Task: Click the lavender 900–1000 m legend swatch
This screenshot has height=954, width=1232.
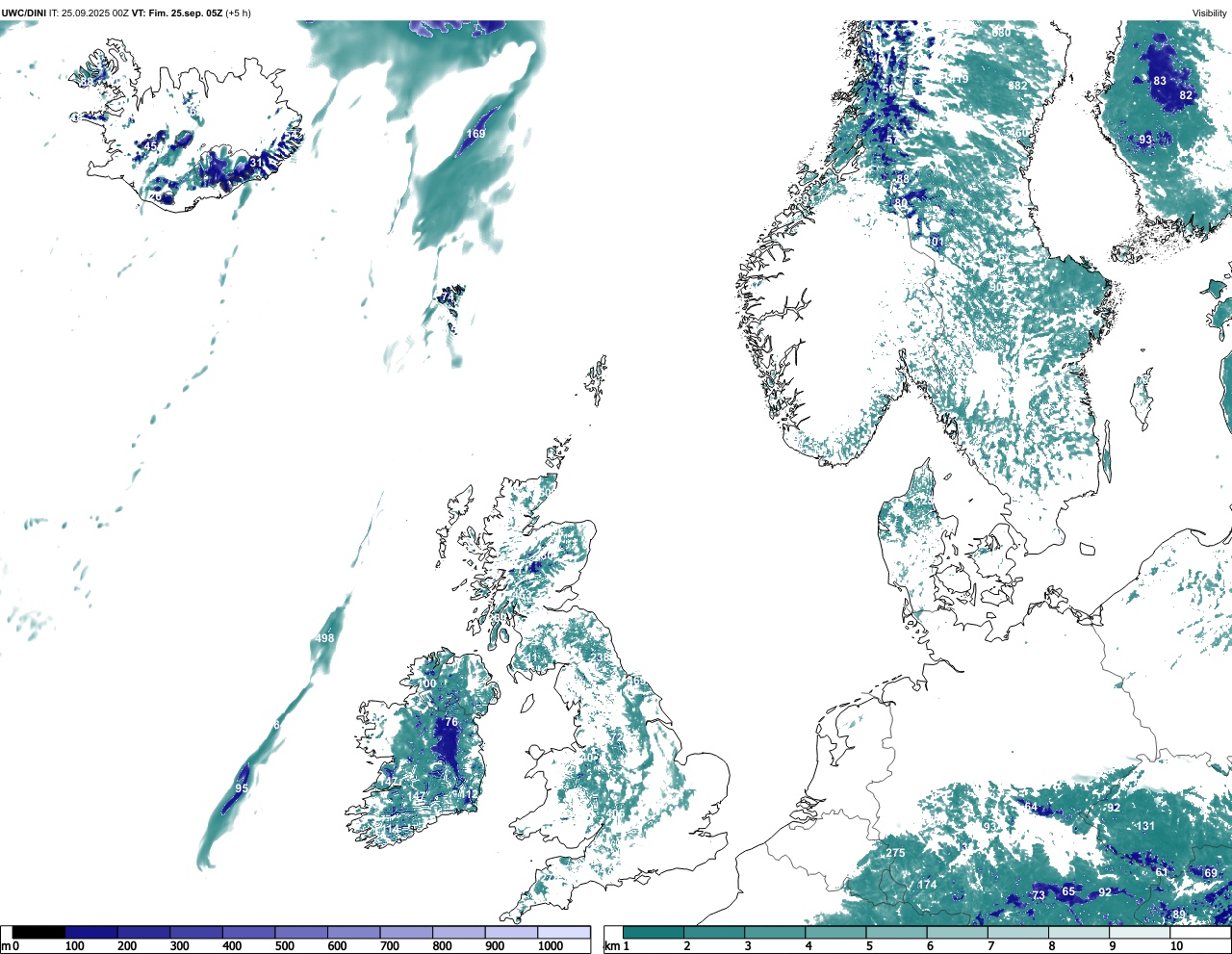Action: pyautogui.click(x=510, y=933)
